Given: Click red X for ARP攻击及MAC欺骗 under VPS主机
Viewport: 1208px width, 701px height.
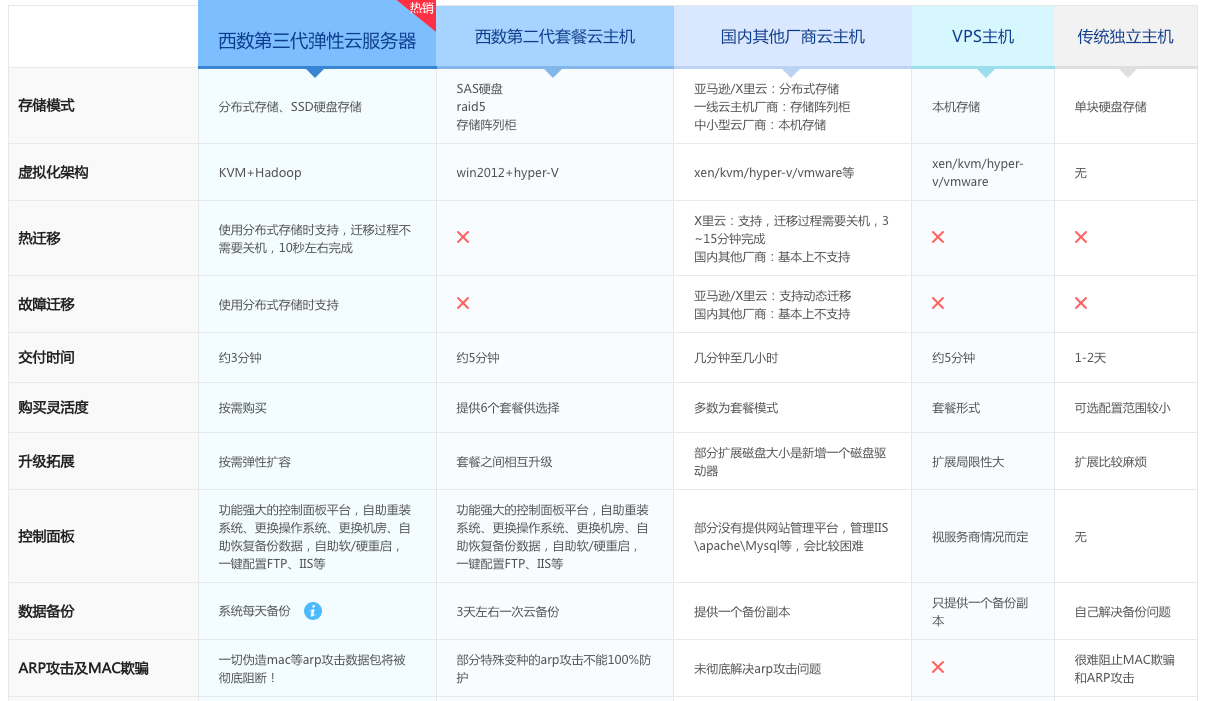Looking at the screenshot, I should point(938,667).
